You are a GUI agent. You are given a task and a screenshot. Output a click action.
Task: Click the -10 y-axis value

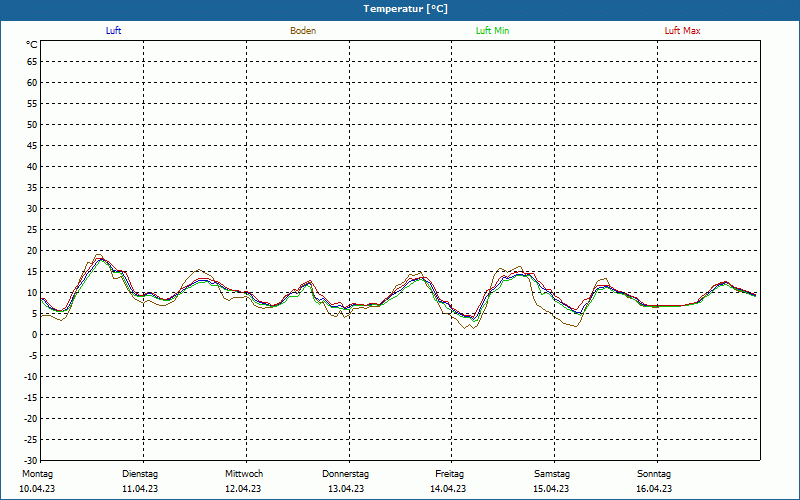click(31, 377)
